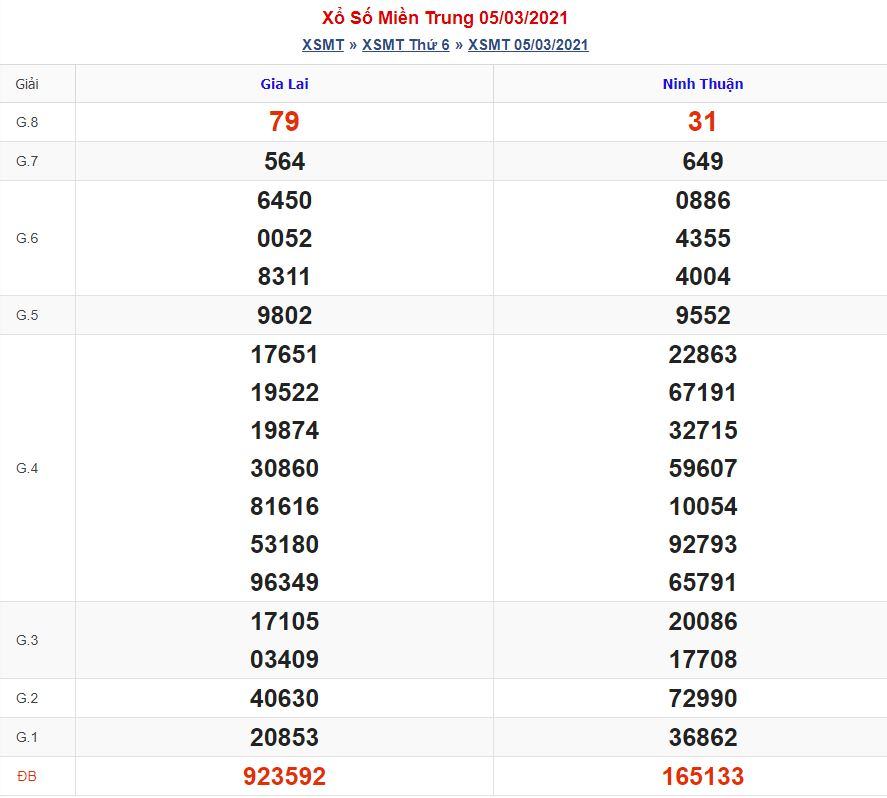Click Ninh Thuận G.5 number 9552
887x798 pixels.
pyautogui.click(x=703, y=315)
